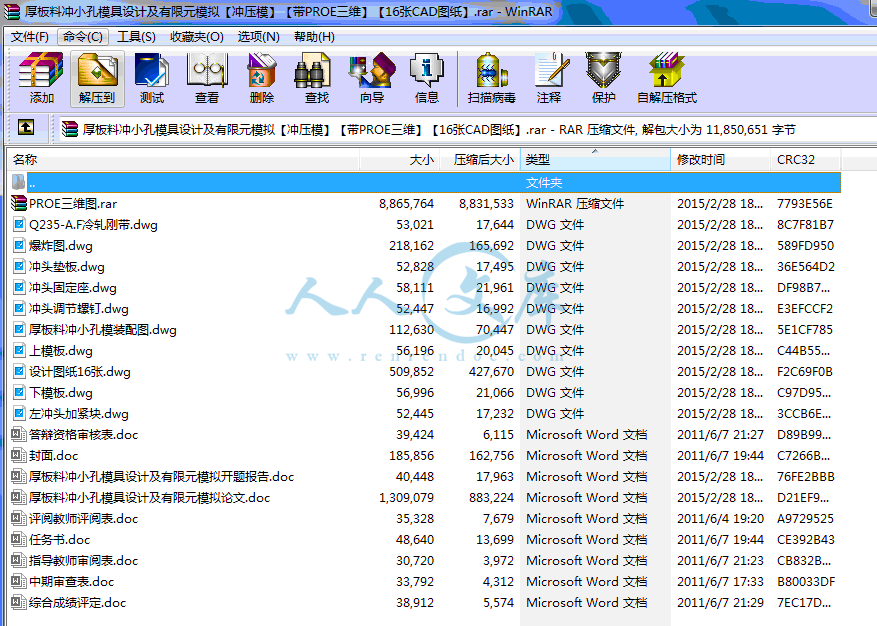This screenshot has height=626, width=877.
Task: Select file 综合成绩评定.doc
Action: click(x=78, y=603)
